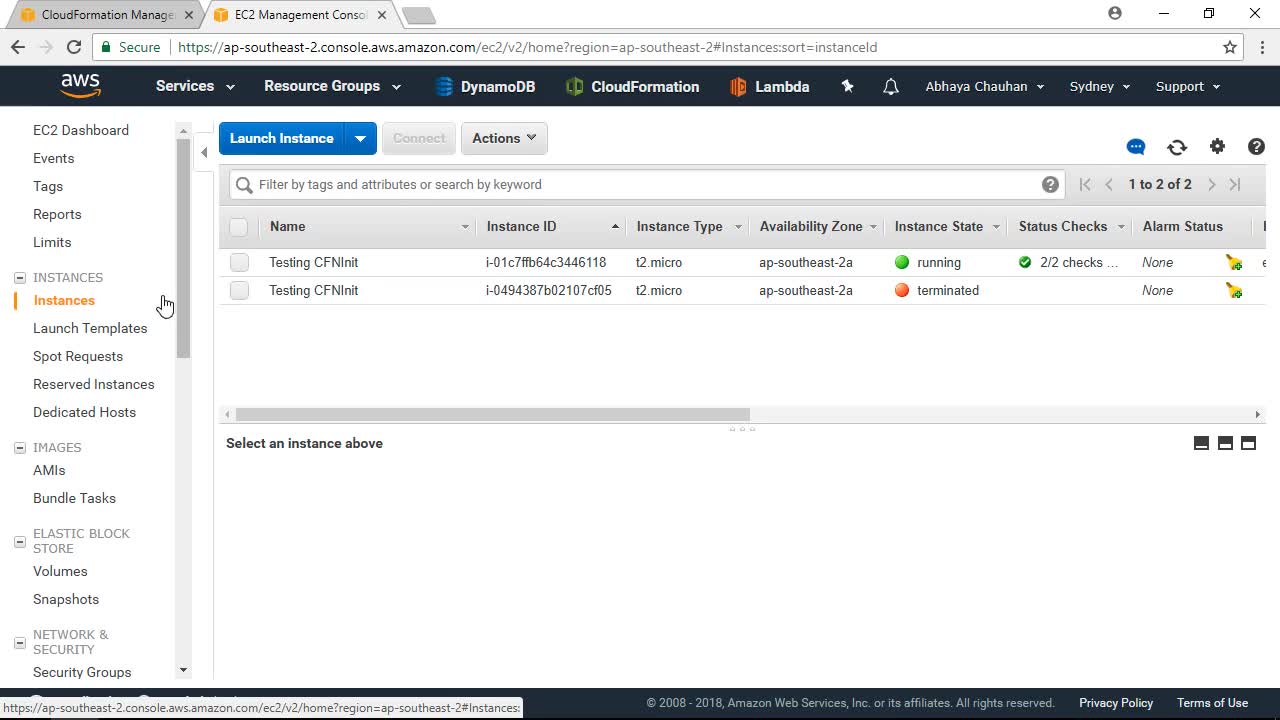The image size is (1280, 720).
Task: Collapse the Network & Security section
Action: click(x=19, y=642)
